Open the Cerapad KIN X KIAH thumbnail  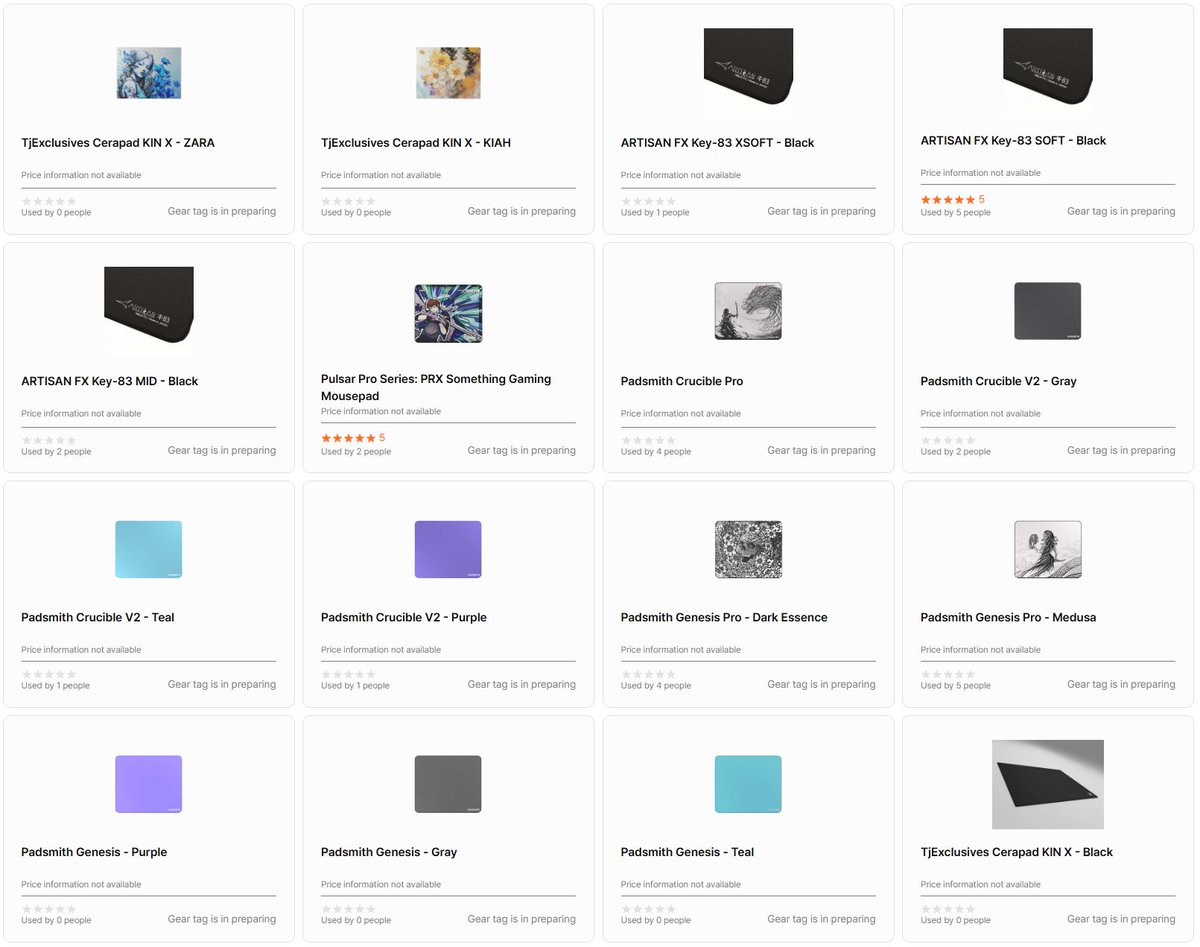tap(448, 73)
